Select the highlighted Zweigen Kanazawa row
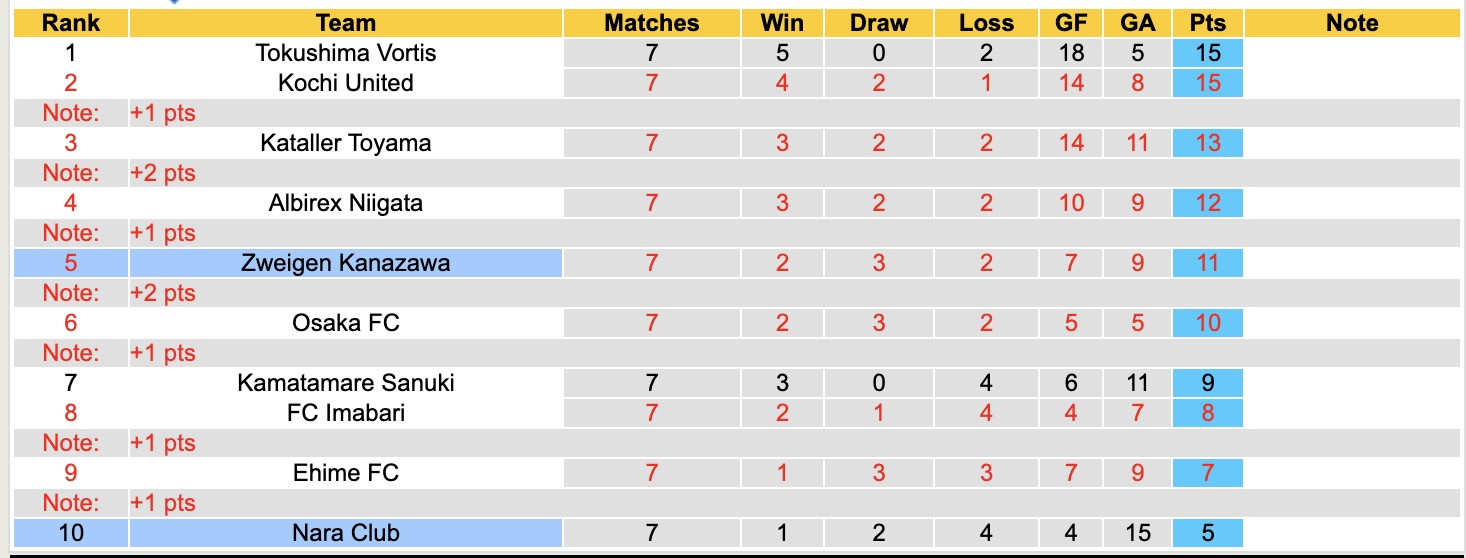 [x=346, y=263]
